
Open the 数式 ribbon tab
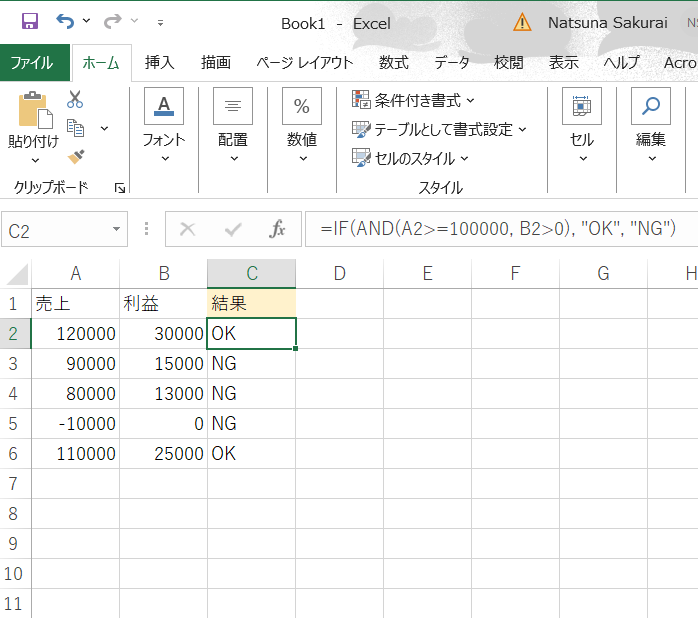pyautogui.click(x=393, y=62)
